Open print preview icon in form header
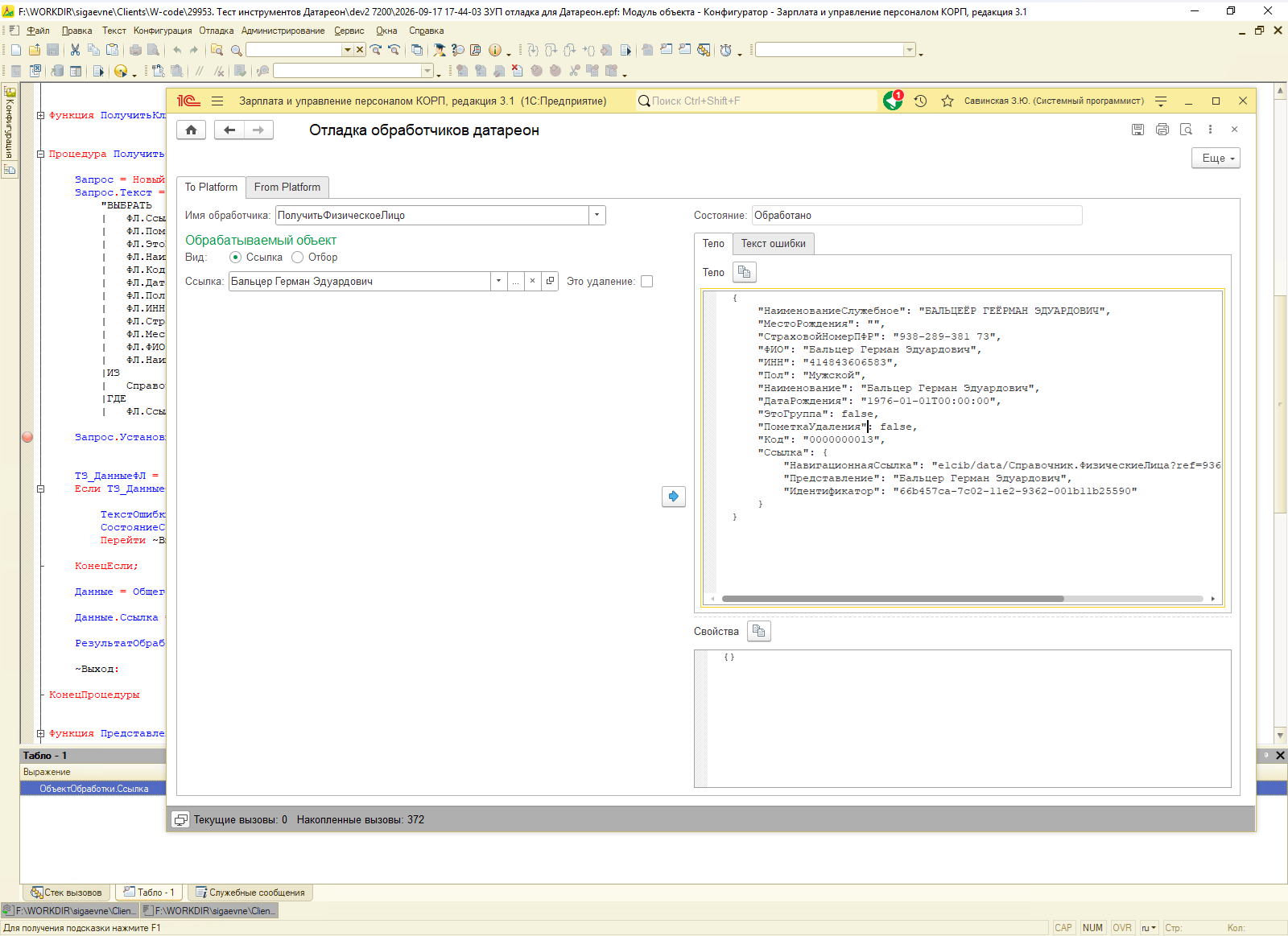 (x=1186, y=130)
